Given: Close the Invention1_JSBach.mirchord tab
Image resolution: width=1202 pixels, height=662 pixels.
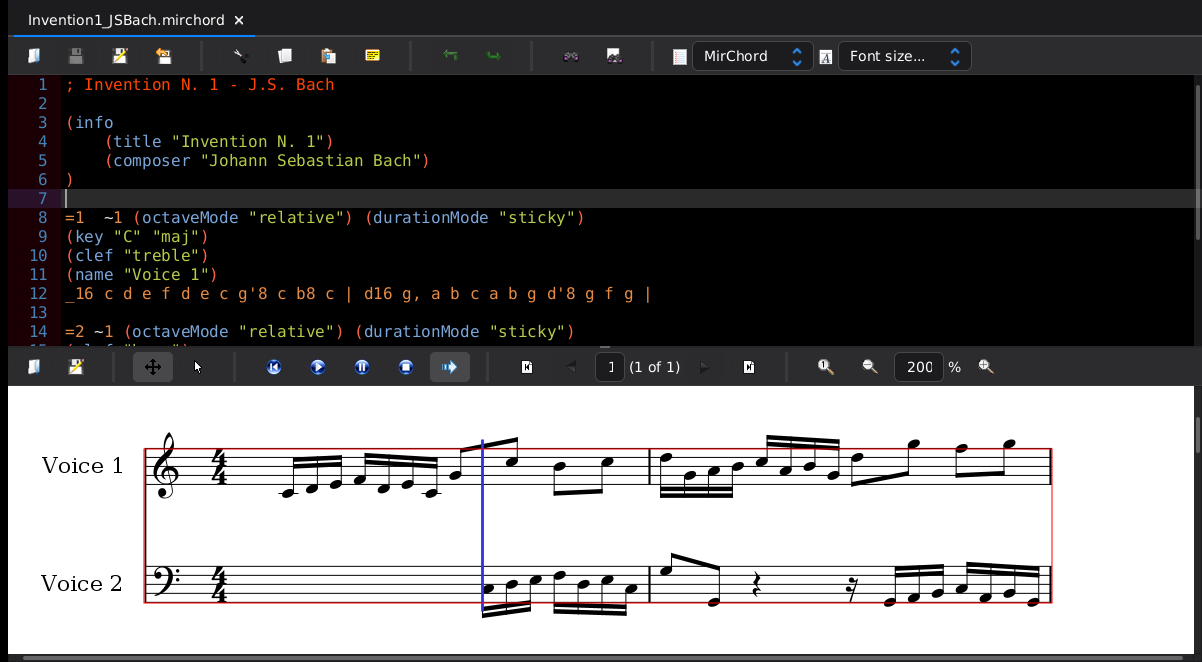Looking at the screenshot, I should tap(239, 20).
